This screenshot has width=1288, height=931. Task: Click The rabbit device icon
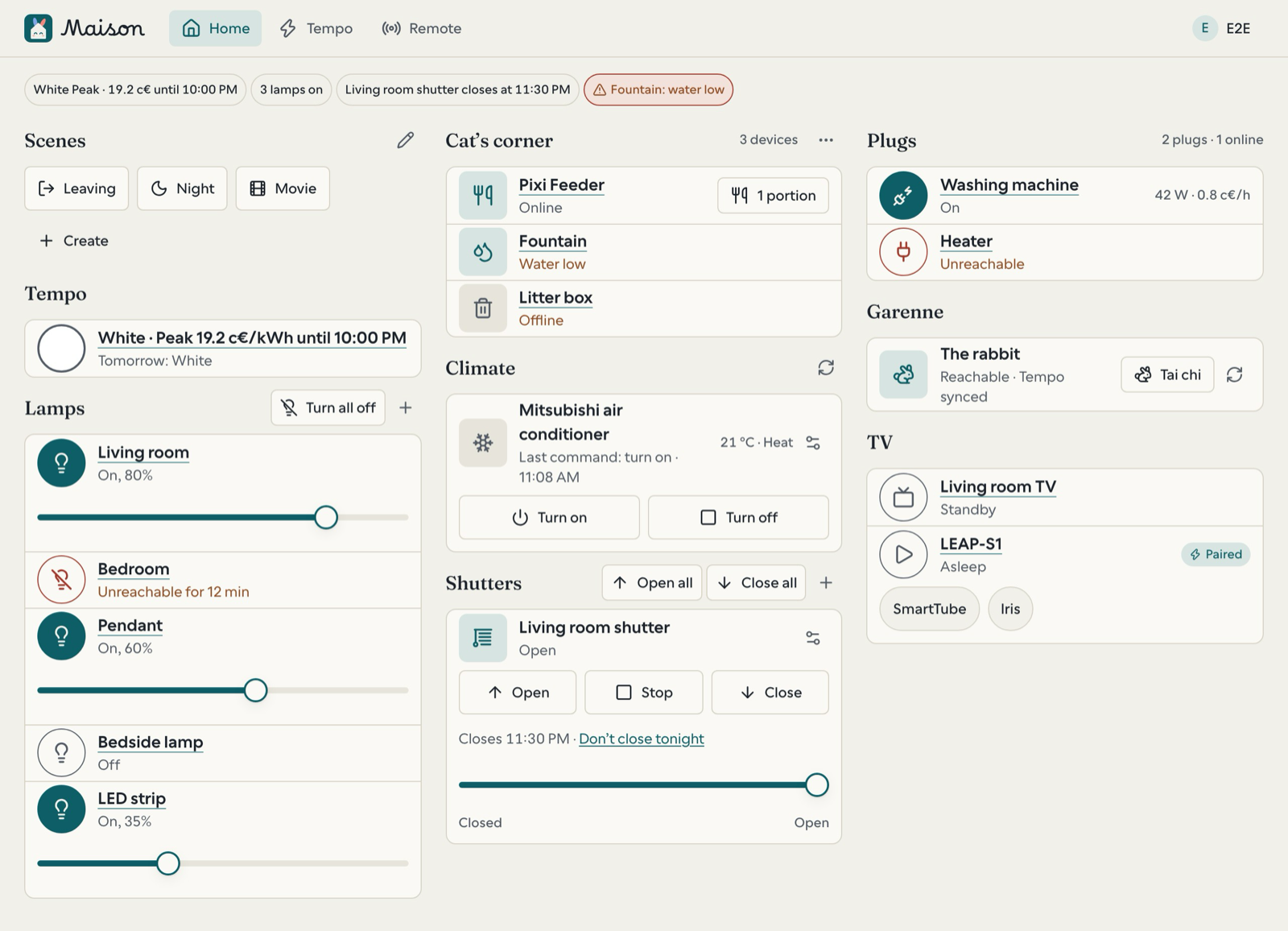[903, 374]
